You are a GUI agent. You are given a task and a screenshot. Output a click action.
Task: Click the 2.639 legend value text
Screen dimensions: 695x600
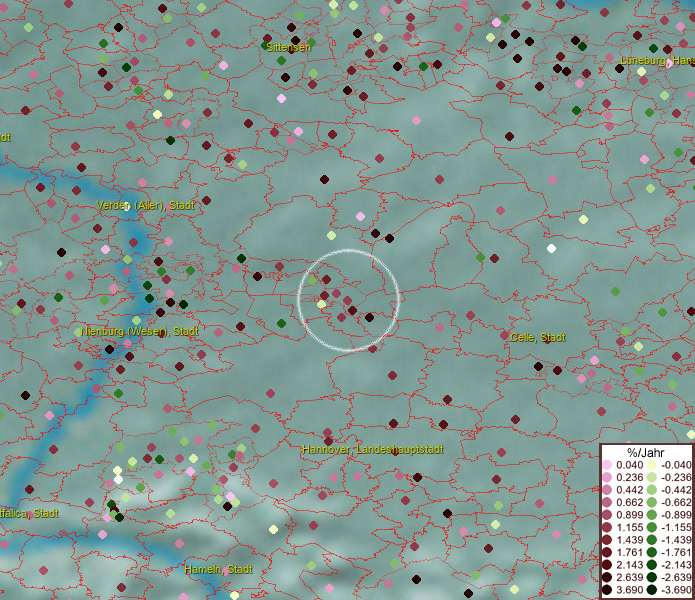tap(629, 577)
